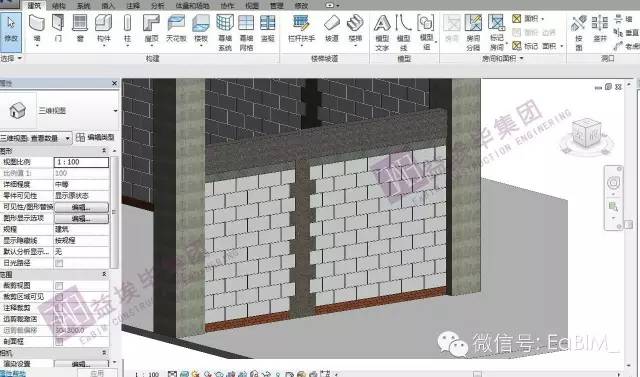Switch to the 注释 ribbon tab
This screenshot has height=377, width=640.
[133, 6]
